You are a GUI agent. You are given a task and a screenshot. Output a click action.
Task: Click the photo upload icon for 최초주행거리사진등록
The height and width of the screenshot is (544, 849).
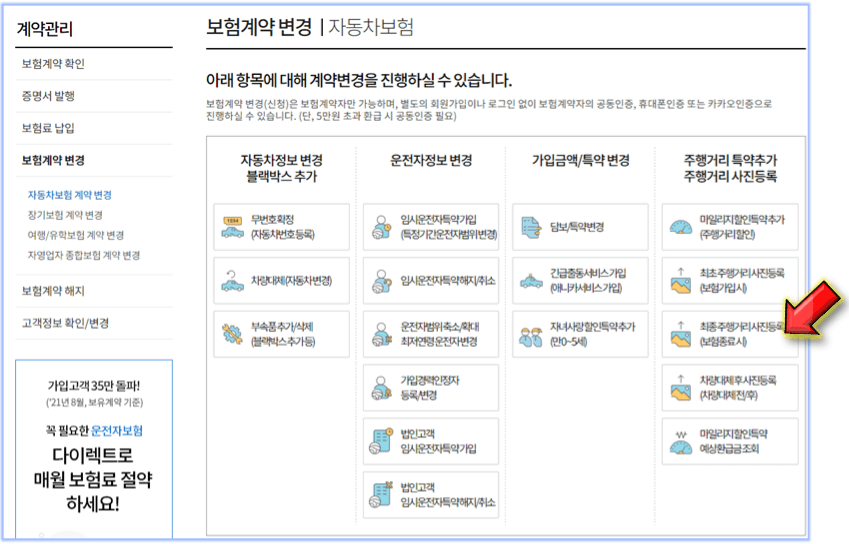pyautogui.click(x=681, y=280)
